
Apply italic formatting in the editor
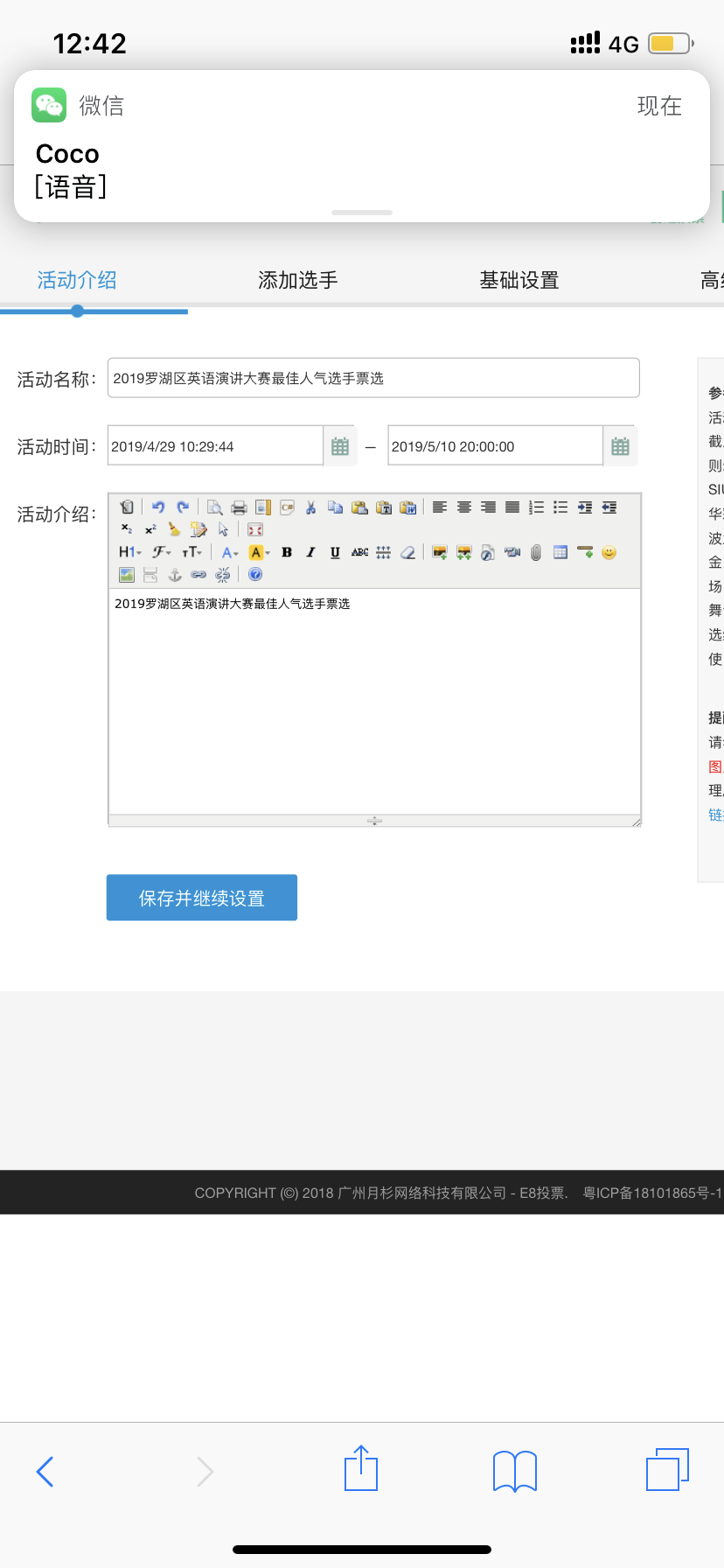click(x=310, y=552)
